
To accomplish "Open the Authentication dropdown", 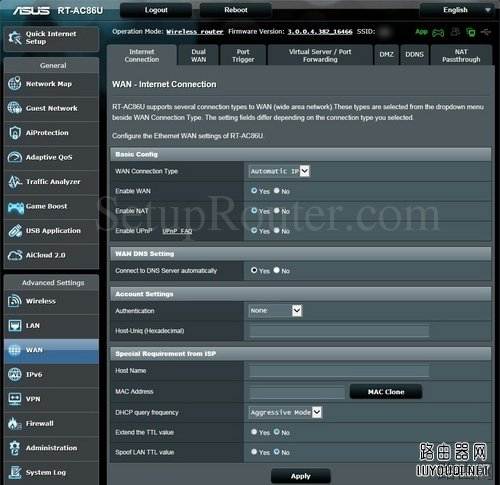I will tap(275, 311).
